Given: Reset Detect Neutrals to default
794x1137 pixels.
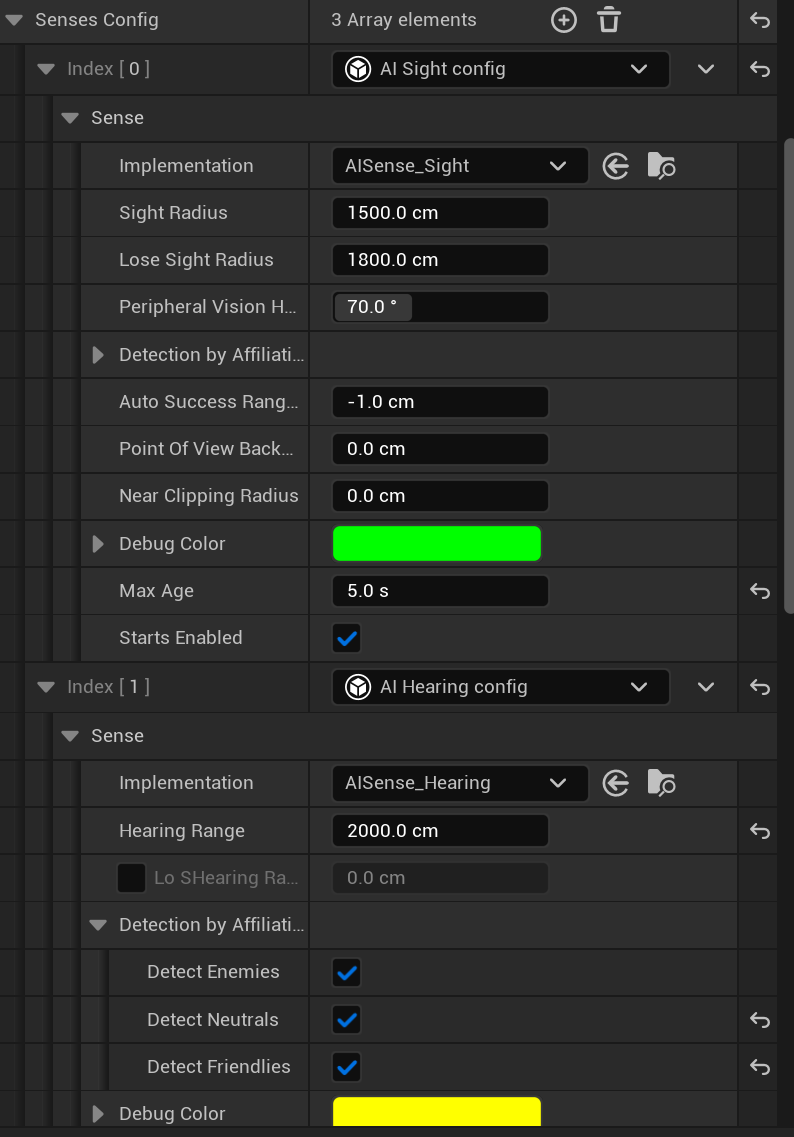Looking at the screenshot, I should 759,1020.
